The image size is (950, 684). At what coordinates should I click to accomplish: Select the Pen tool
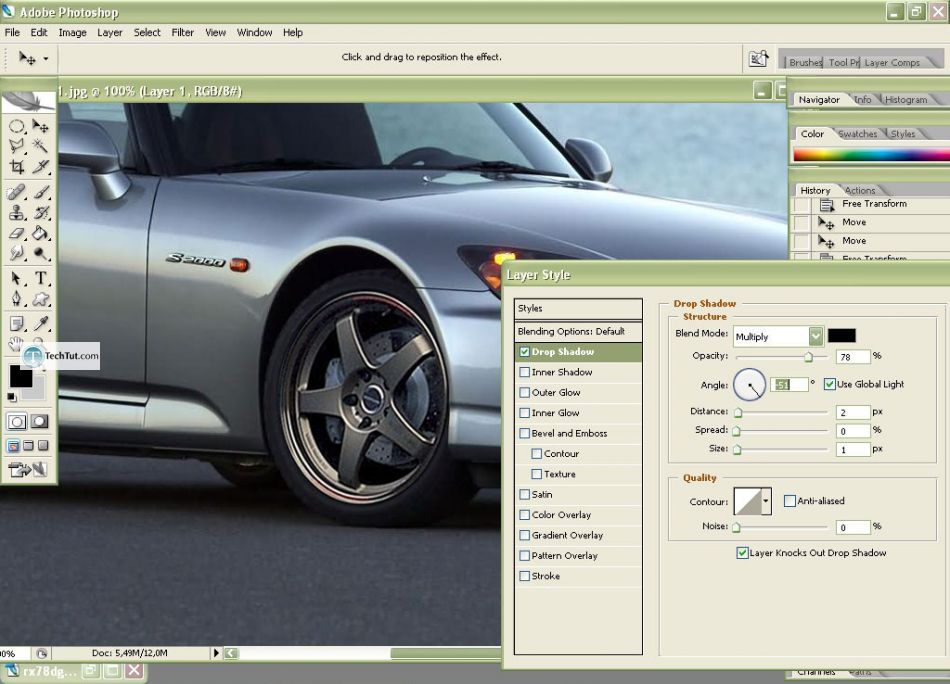(16, 298)
